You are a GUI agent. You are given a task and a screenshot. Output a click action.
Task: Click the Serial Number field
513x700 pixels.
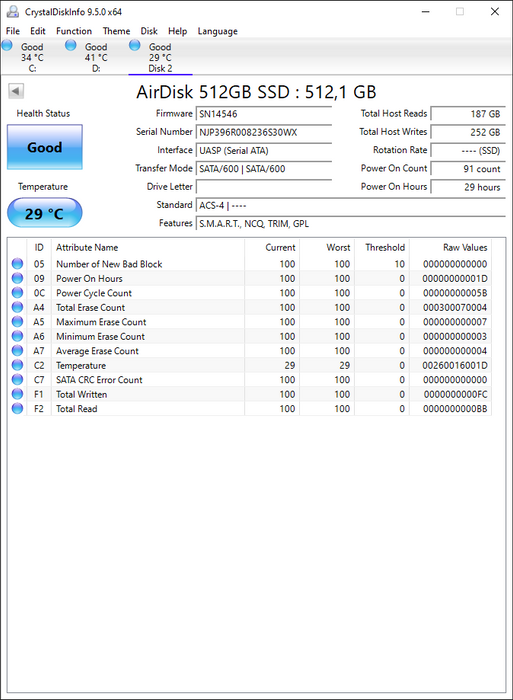tap(264, 132)
